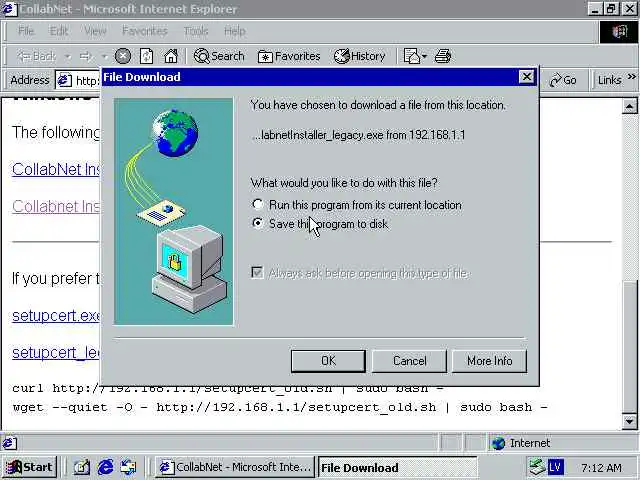Open the Edit menu
The image size is (640, 480).
click(58, 31)
